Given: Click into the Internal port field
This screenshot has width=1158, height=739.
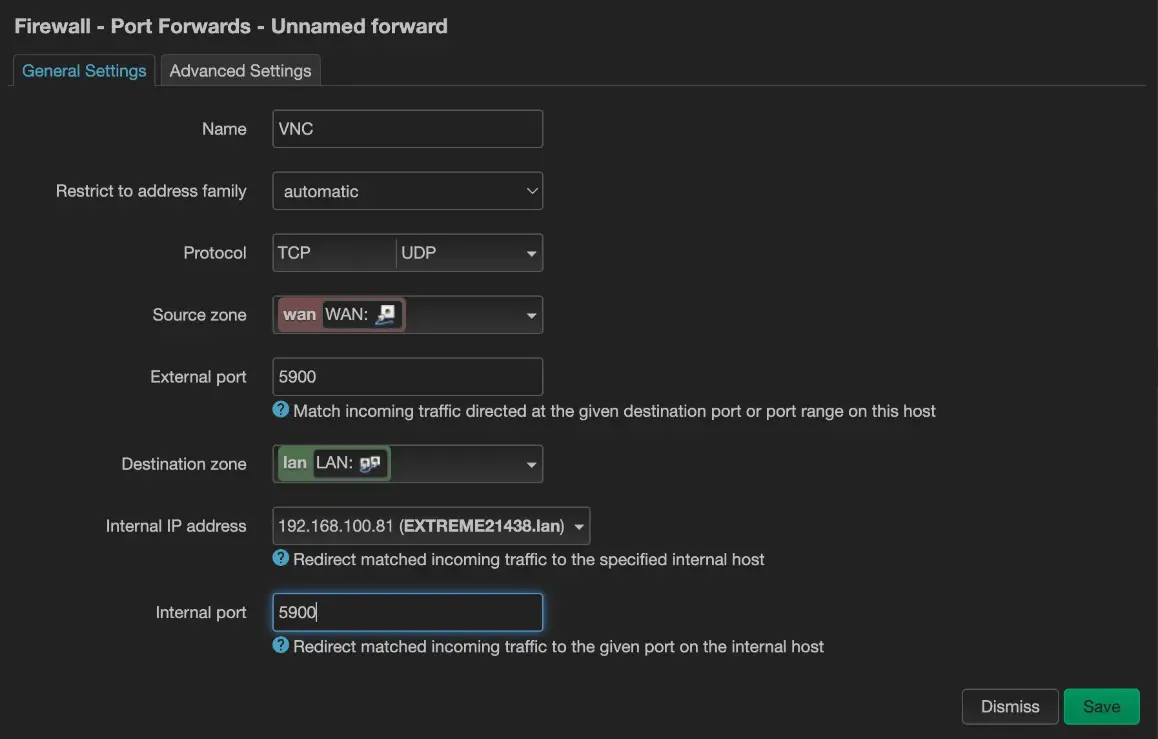Looking at the screenshot, I should pos(407,613).
